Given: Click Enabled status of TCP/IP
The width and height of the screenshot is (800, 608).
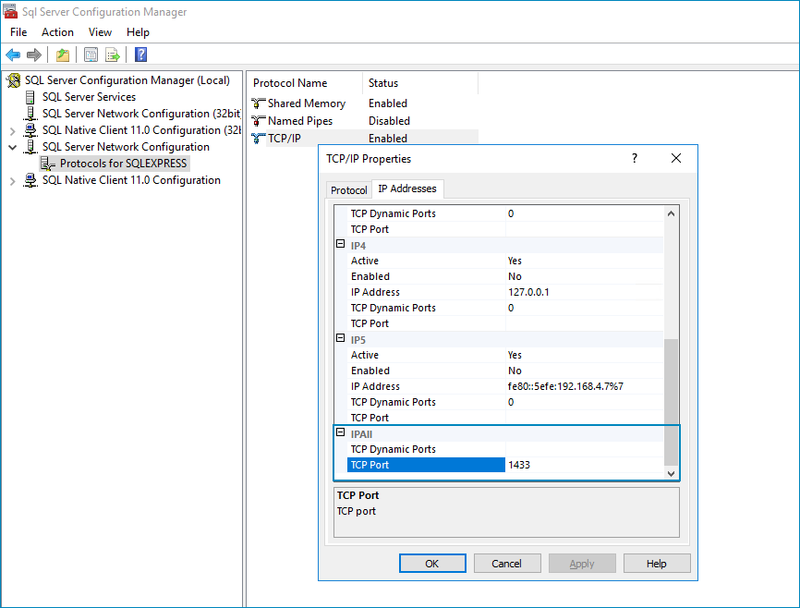Looking at the screenshot, I should point(388,138).
